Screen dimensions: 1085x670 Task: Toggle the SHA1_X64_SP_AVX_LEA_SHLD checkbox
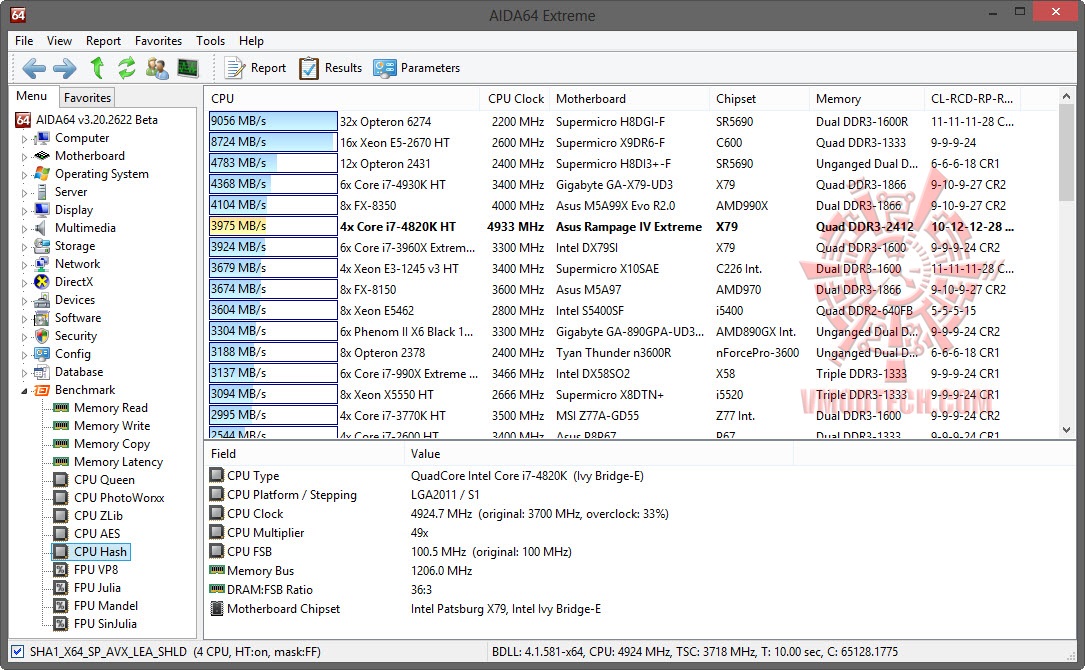click(x=18, y=651)
